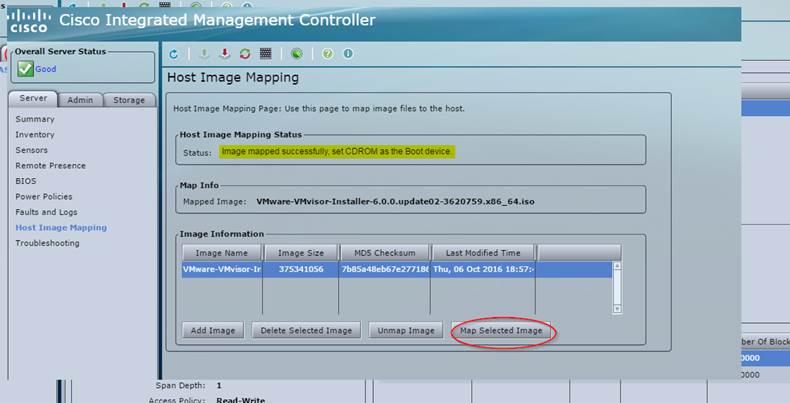Image resolution: width=790 pixels, height=403 pixels.
Task: Click the Unmap Image button
Action: click(406, 330)
